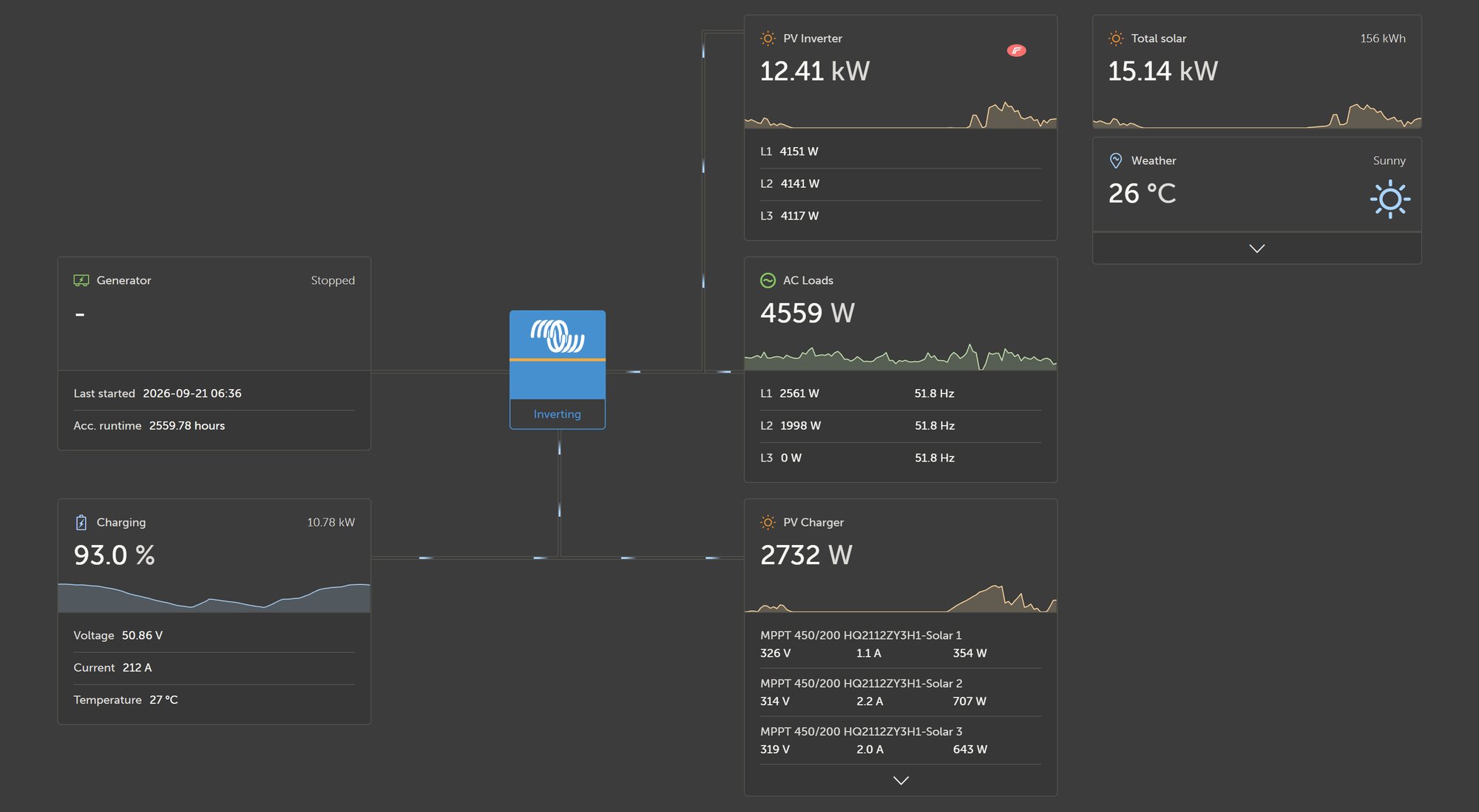The image size is (1479, 812).
Task: Click the AC Loads L3 0 W row
Action: tap(901, 458)
